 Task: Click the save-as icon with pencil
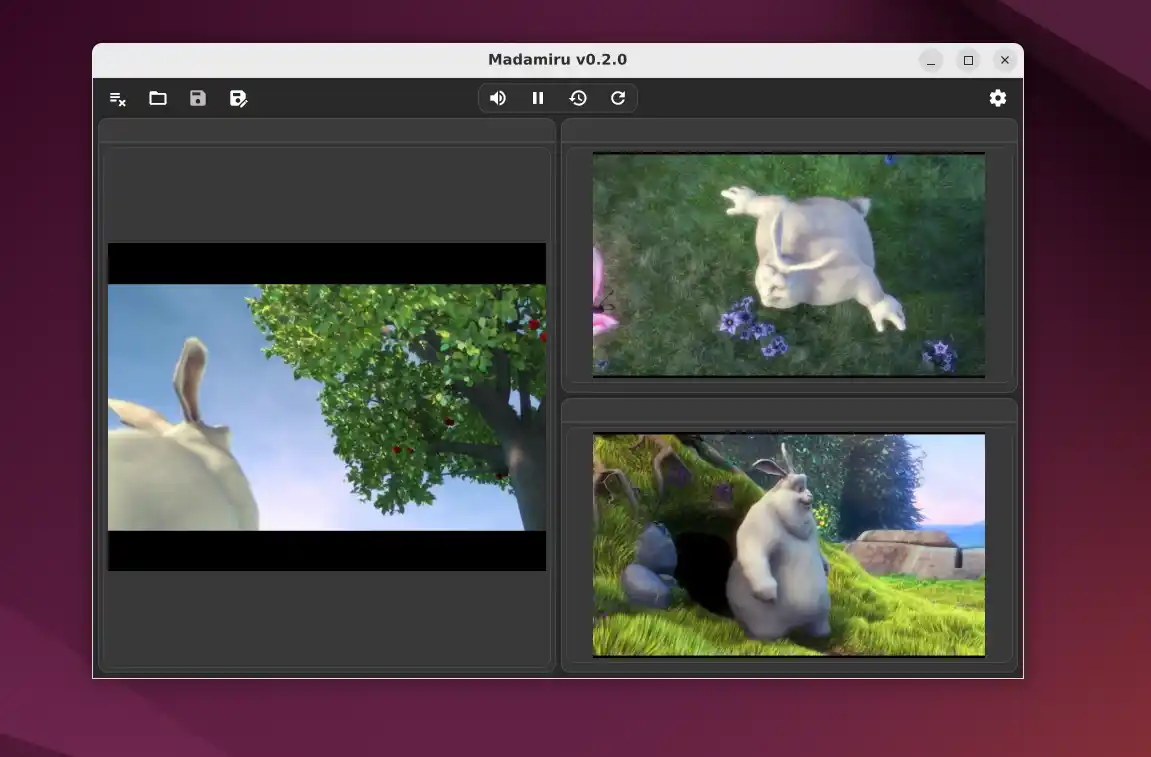click(239, 98)
